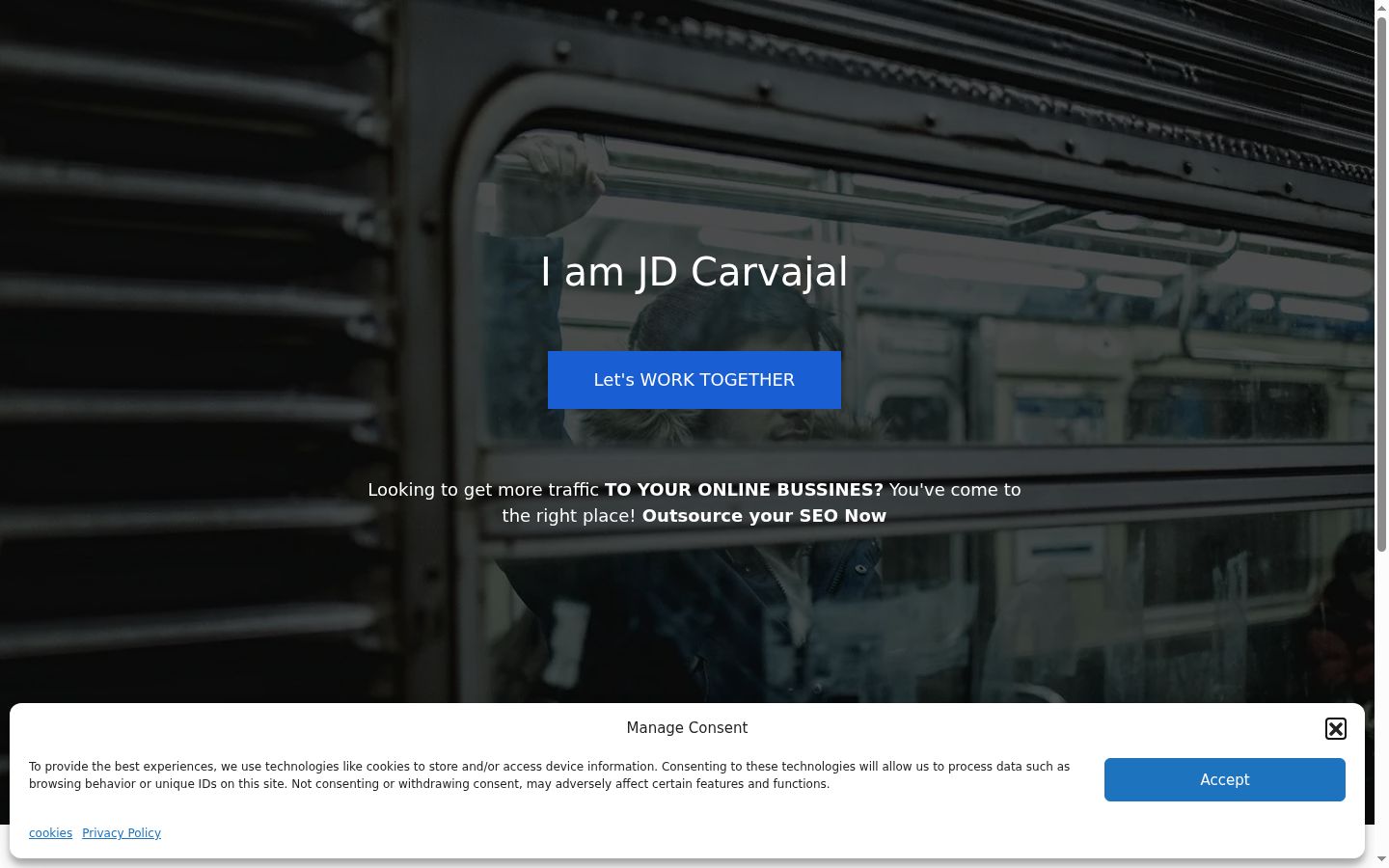Screen dimensions: 1389x868
Task: Click the "Manage Consent" dialog title
Action: click(687, 728)
